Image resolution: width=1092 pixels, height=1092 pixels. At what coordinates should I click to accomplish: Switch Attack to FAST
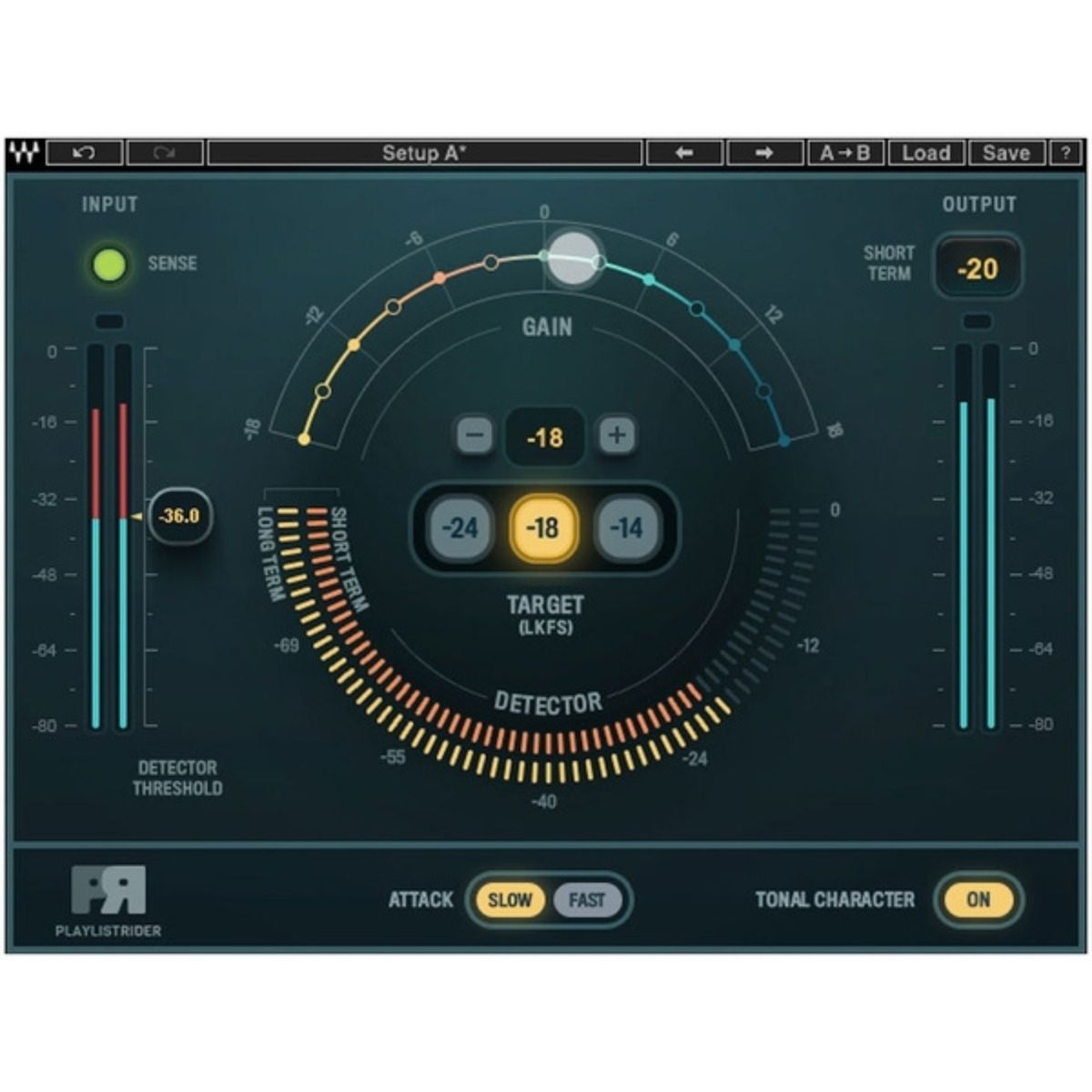pyautogui.click(x=588, y=900)
